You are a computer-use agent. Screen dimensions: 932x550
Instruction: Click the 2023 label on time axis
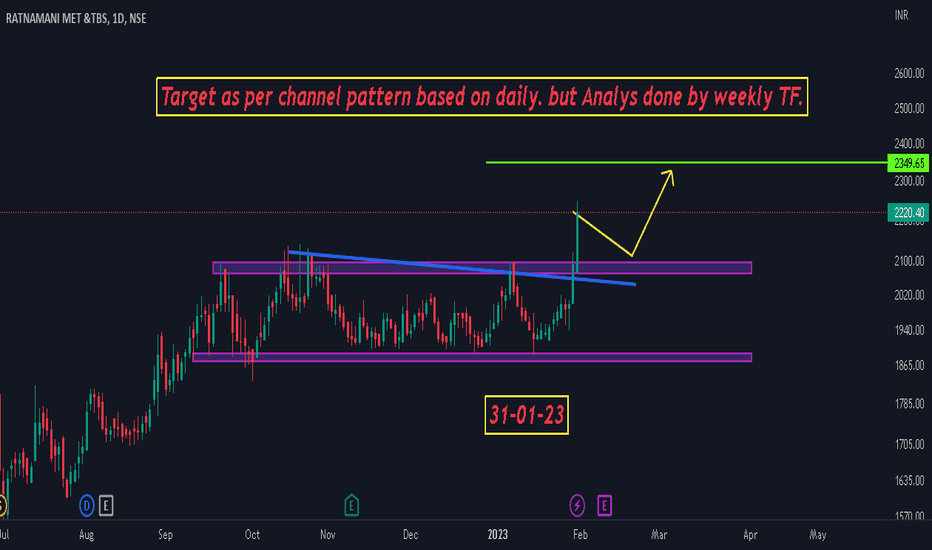(x=498, y=535)
